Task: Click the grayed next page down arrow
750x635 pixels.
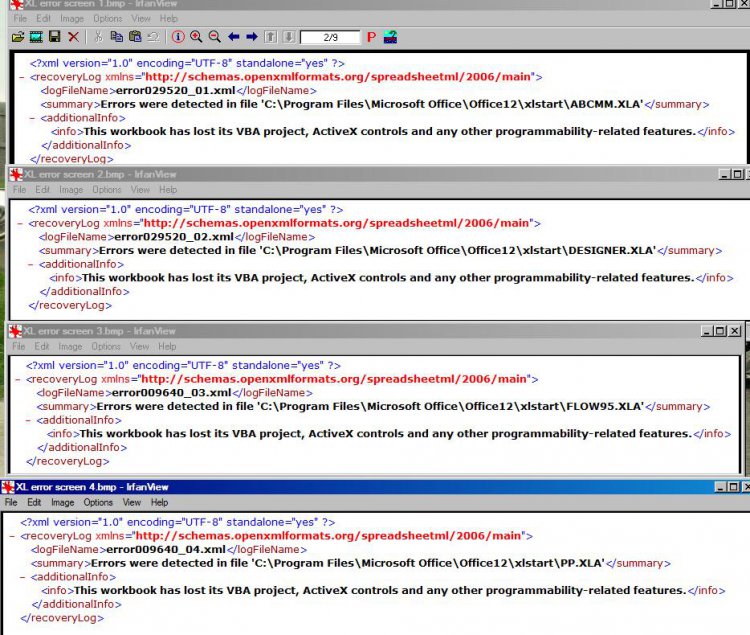Action: point(289,37)
